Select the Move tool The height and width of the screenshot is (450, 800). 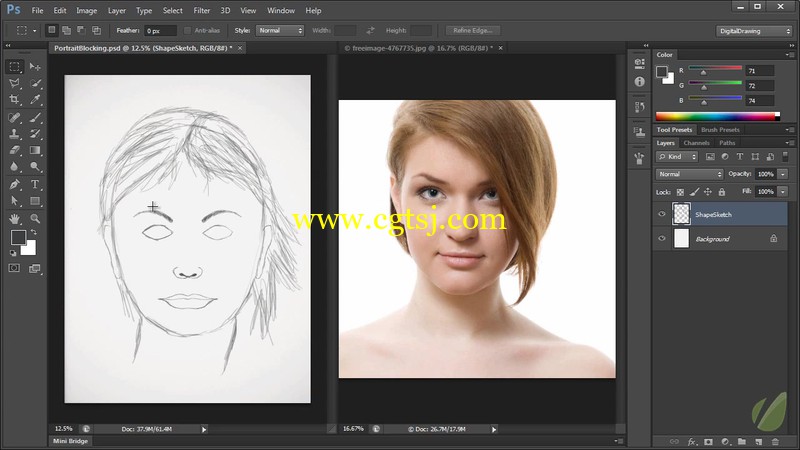point(35,67)
